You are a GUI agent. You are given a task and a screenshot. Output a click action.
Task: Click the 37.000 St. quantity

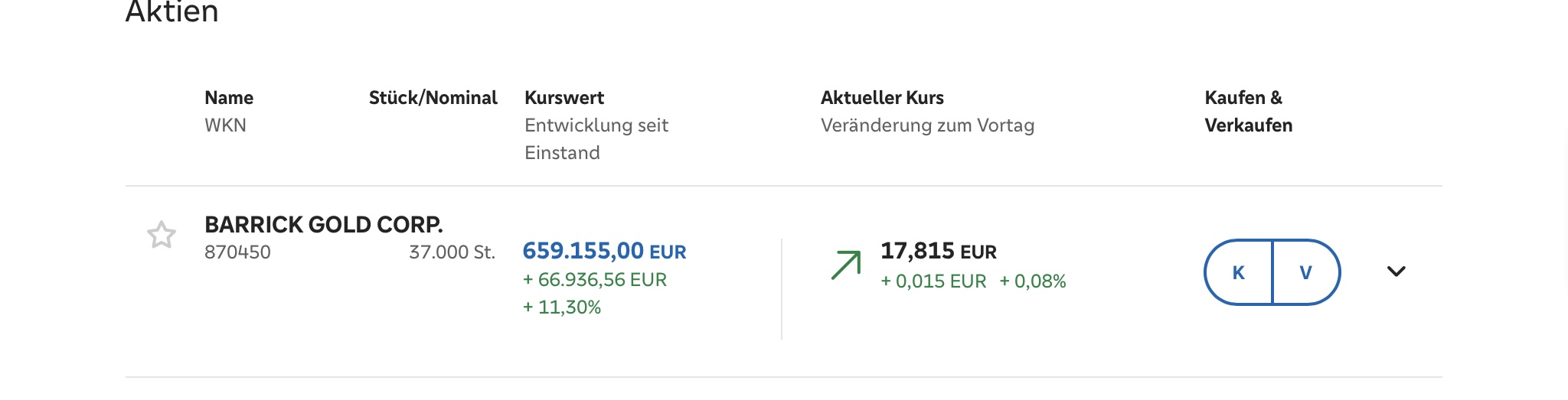pos(452,252)
